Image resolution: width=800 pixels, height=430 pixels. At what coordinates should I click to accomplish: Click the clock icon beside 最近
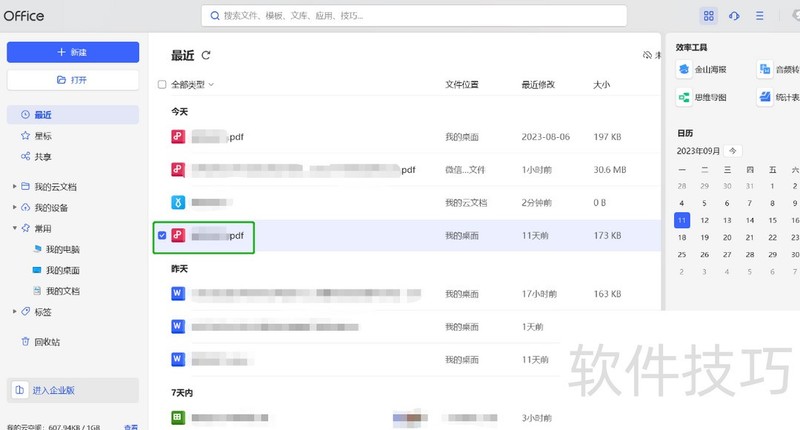point(25,114)
